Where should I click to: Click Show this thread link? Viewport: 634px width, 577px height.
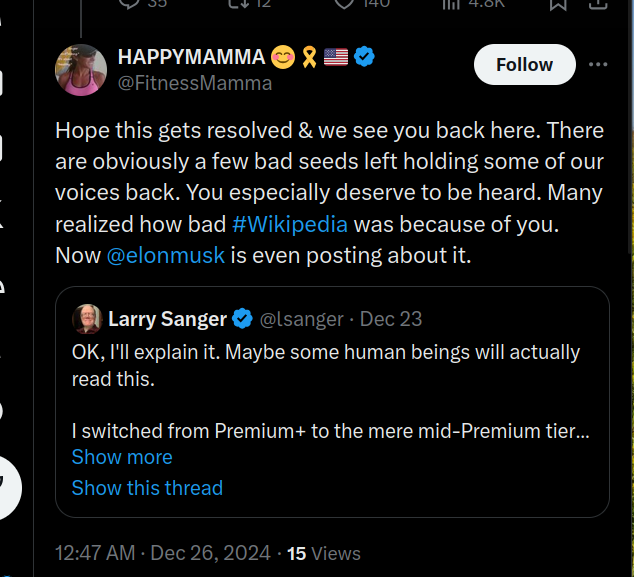coord(147,488)
